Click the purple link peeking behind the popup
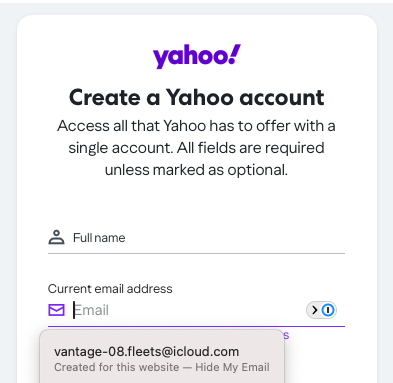The height and width of the screenshot is (383, 393). tap(286, 335)
